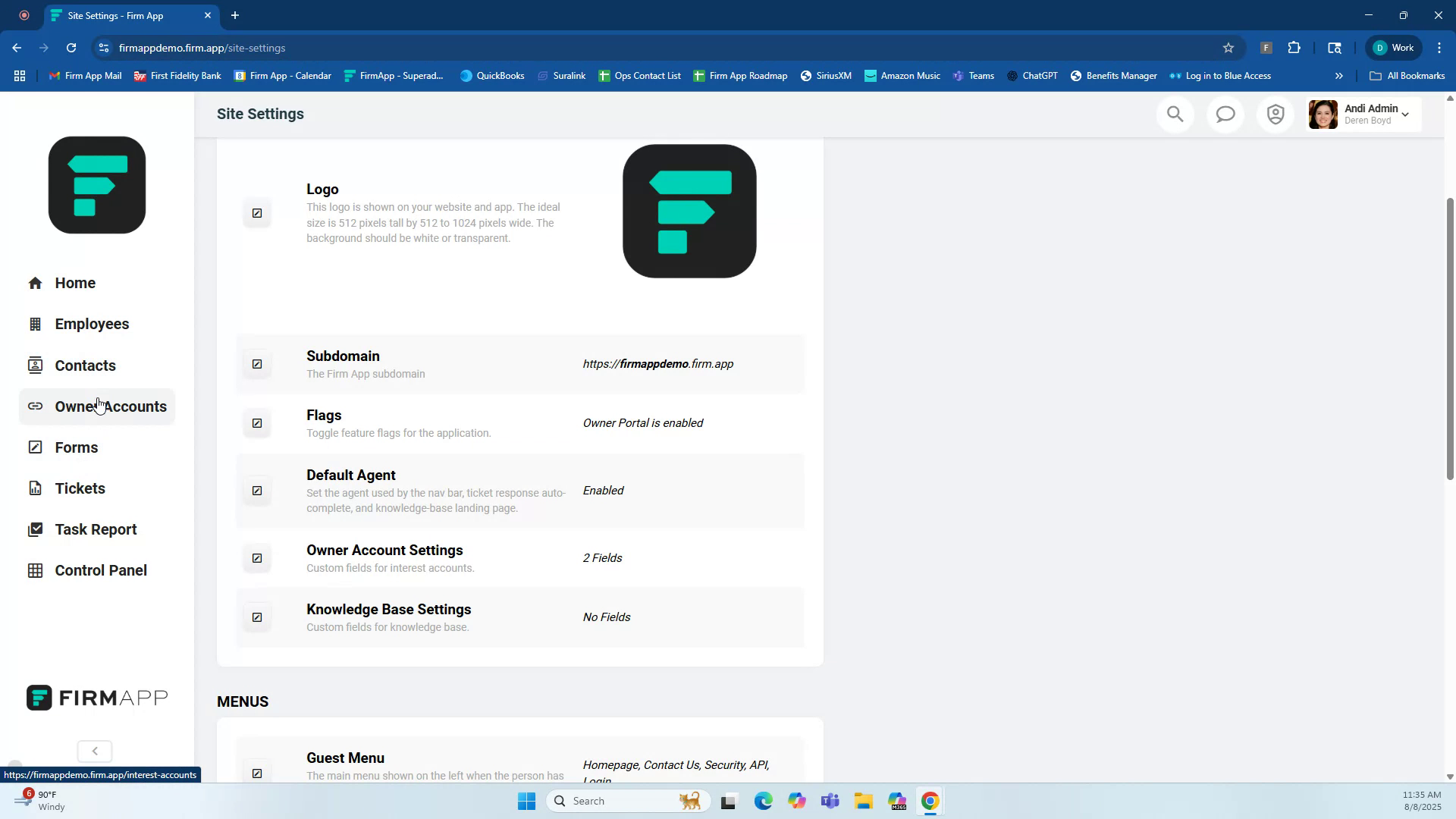Navigate to Task Report section
Screen dimensions: 1456x819
(96, 529)
